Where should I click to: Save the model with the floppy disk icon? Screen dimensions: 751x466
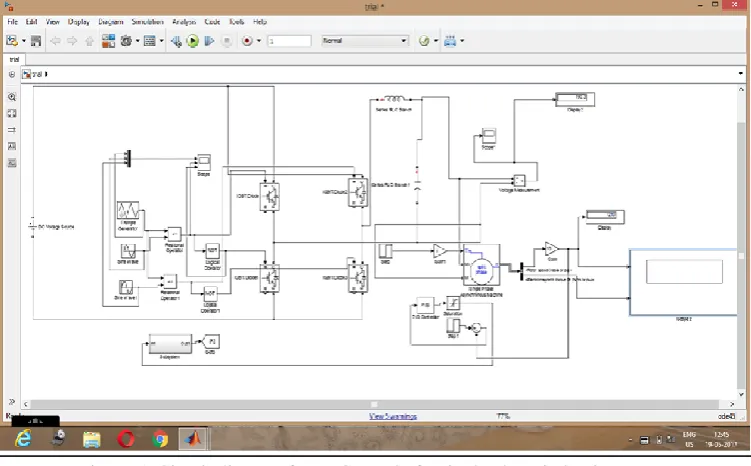(x=36, y=41)
